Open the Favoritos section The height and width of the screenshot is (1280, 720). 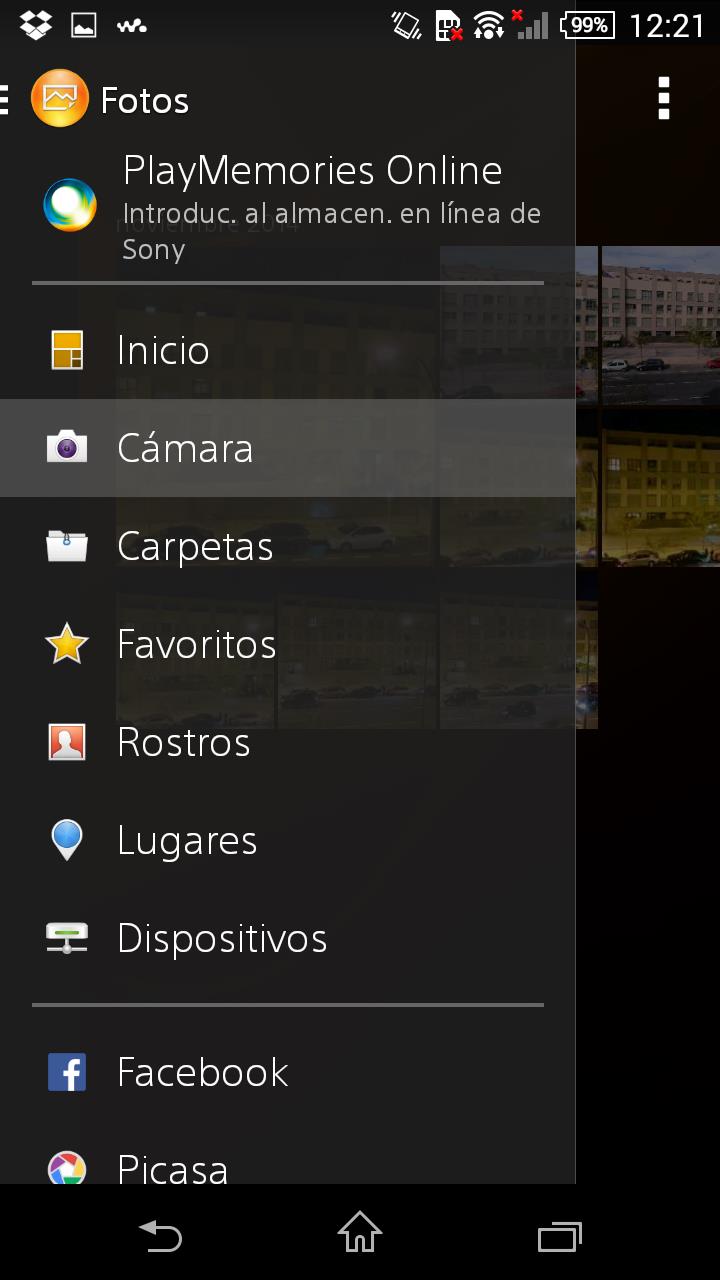(x=288, y=644)
